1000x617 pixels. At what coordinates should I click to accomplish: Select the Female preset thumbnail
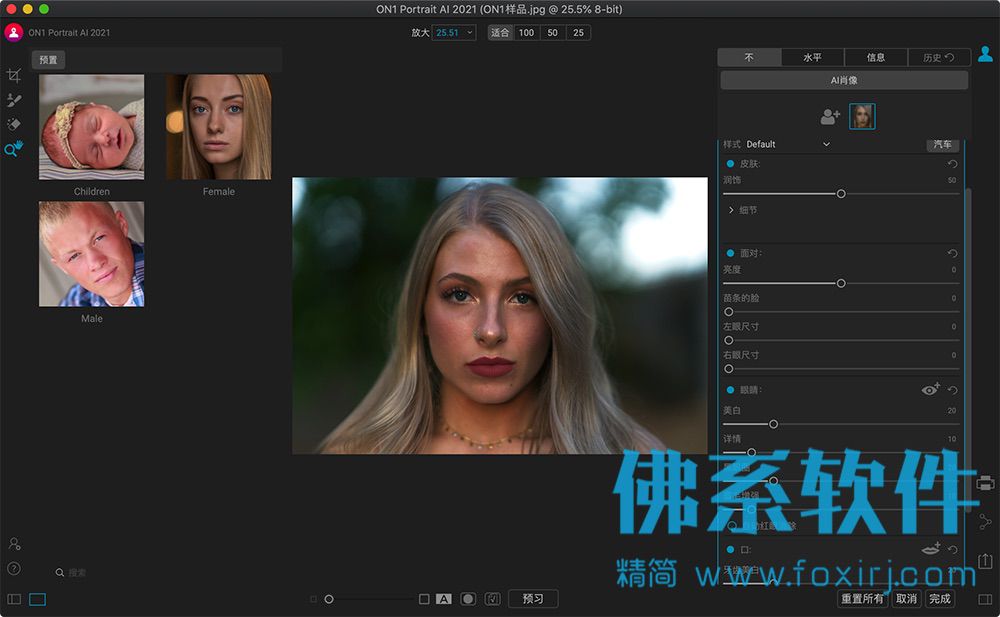pyautogui.click(x=219, y=127)
